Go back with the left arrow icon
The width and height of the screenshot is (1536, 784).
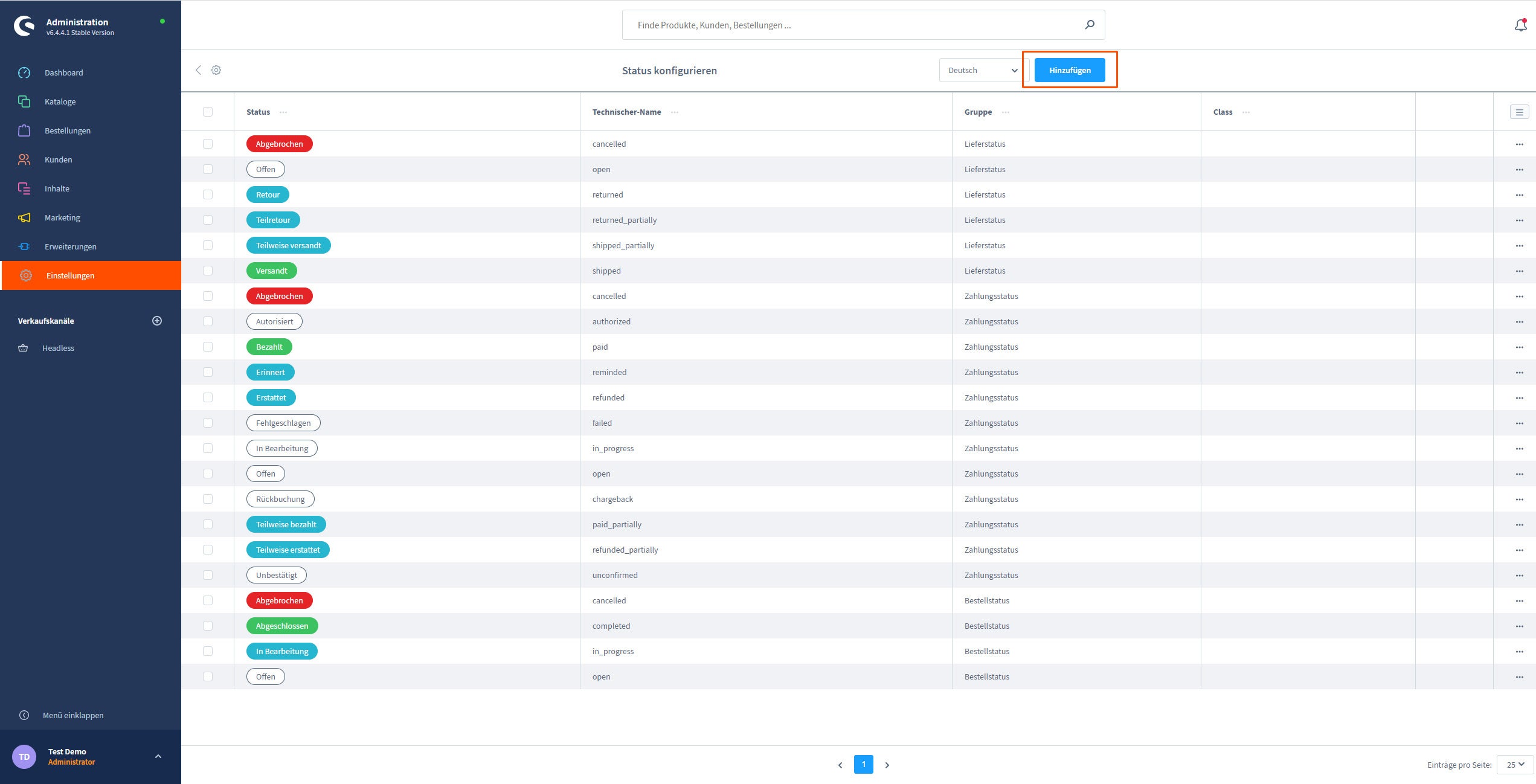pyautogui.click(x=198, y=70)
